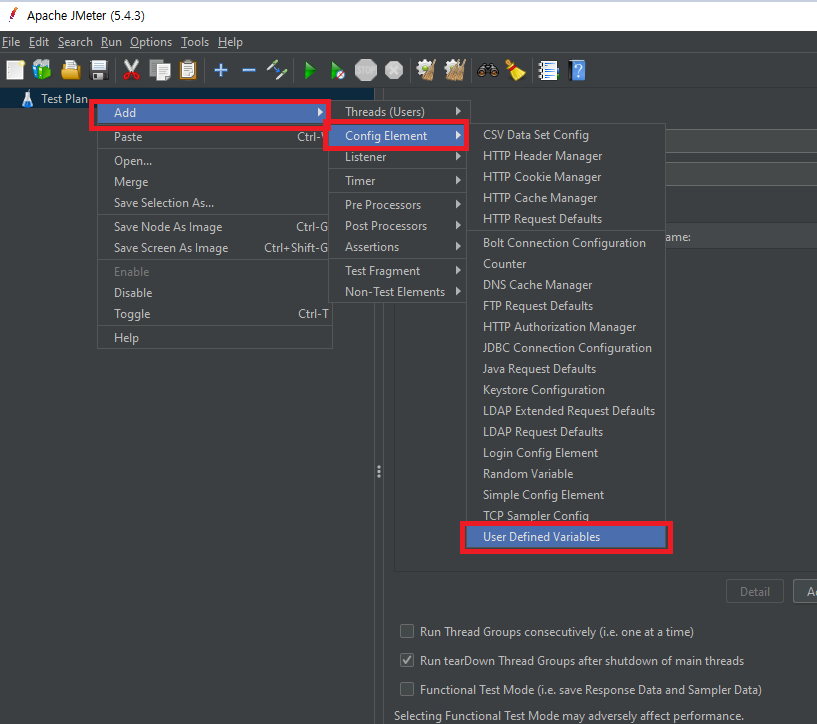The image size is (817, 724).
Task: Expand the Assertions submenu
Action: [397, 247]
